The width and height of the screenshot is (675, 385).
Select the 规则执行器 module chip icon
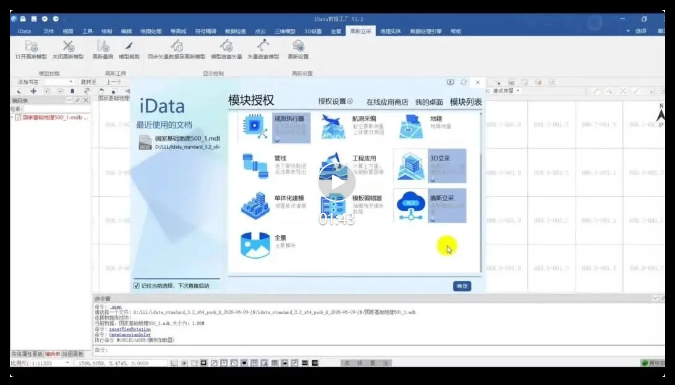point(255,127)
